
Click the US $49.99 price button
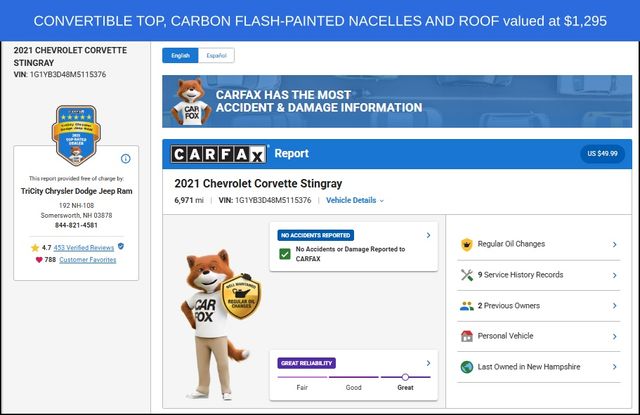tap(602, 154)
